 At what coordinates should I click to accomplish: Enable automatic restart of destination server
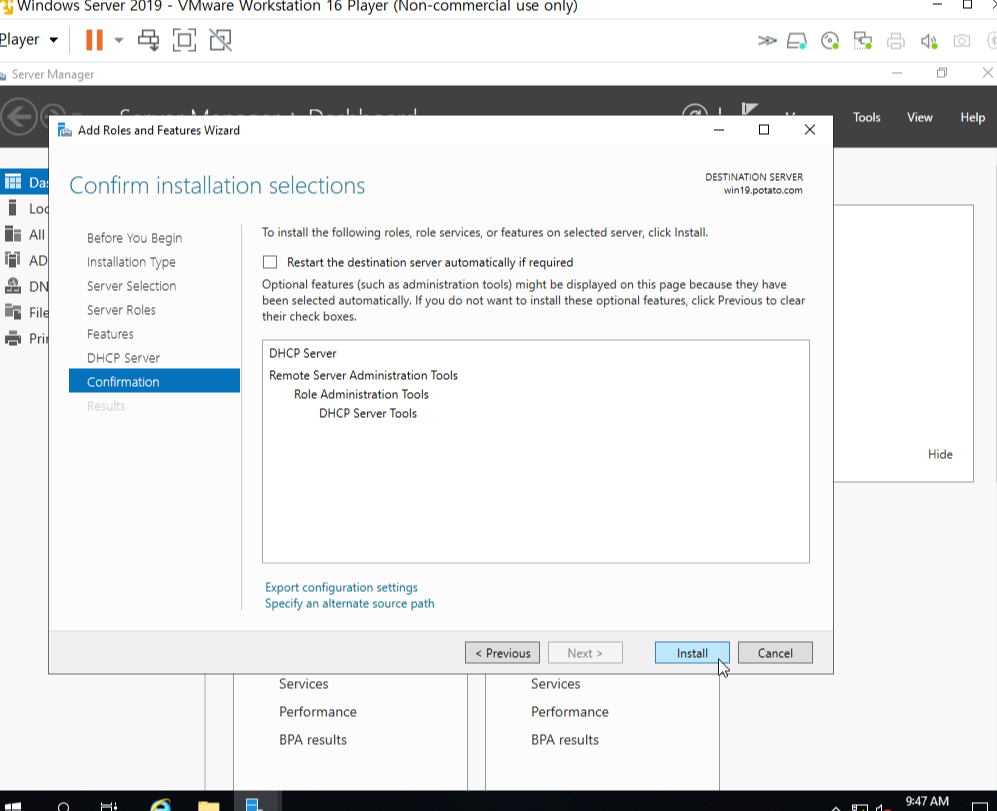(270, 262)
